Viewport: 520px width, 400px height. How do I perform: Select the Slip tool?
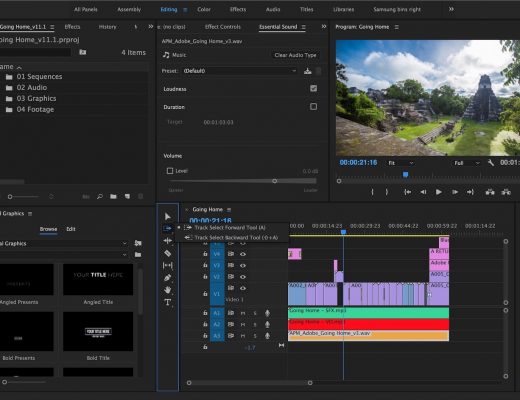[x=168, y=265]
